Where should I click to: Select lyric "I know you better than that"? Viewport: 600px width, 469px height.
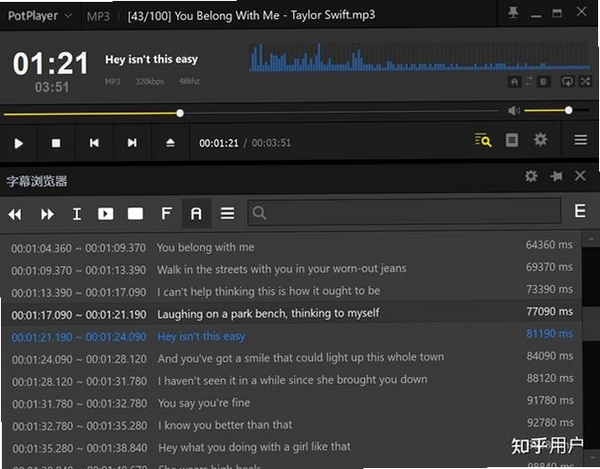coord(225,425)
